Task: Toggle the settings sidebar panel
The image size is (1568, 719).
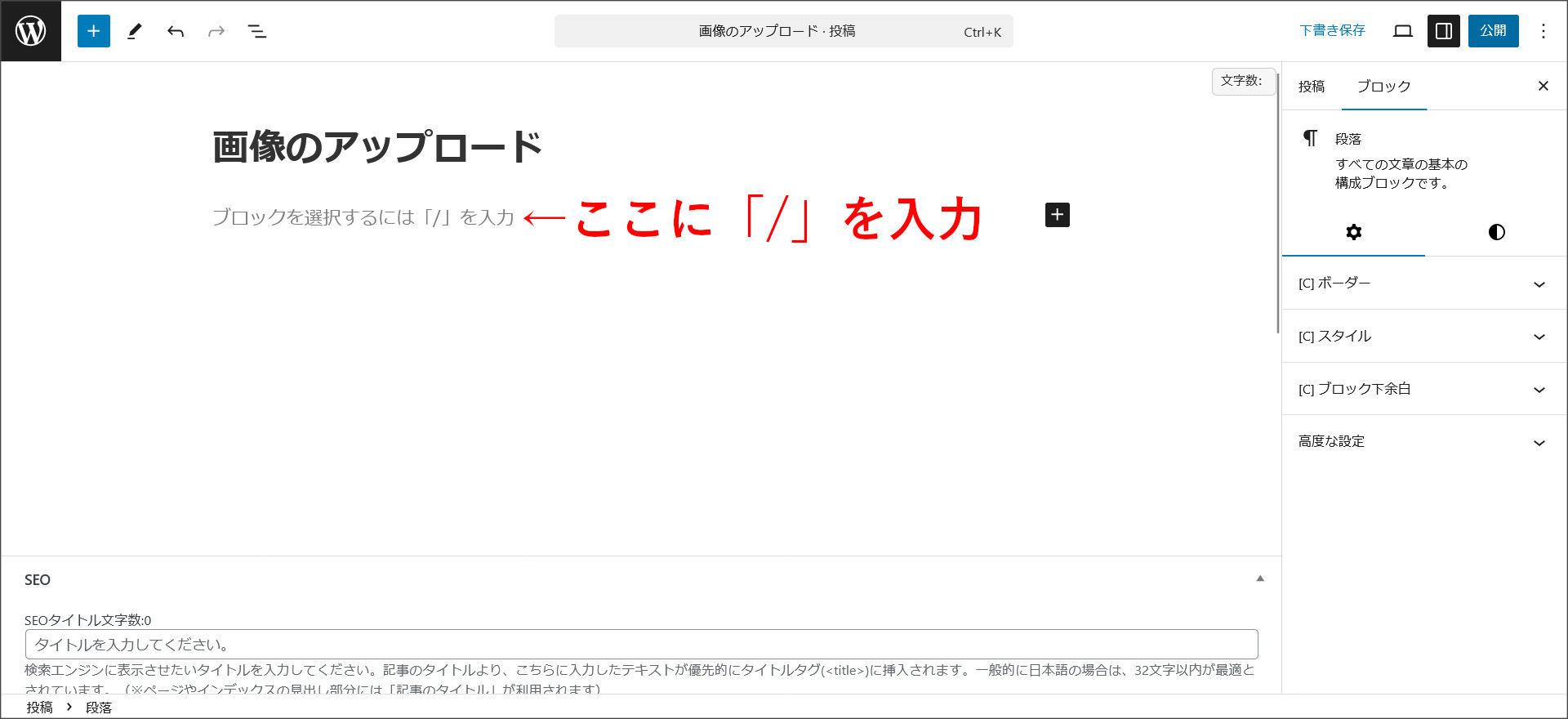Action: point(1443,31)
